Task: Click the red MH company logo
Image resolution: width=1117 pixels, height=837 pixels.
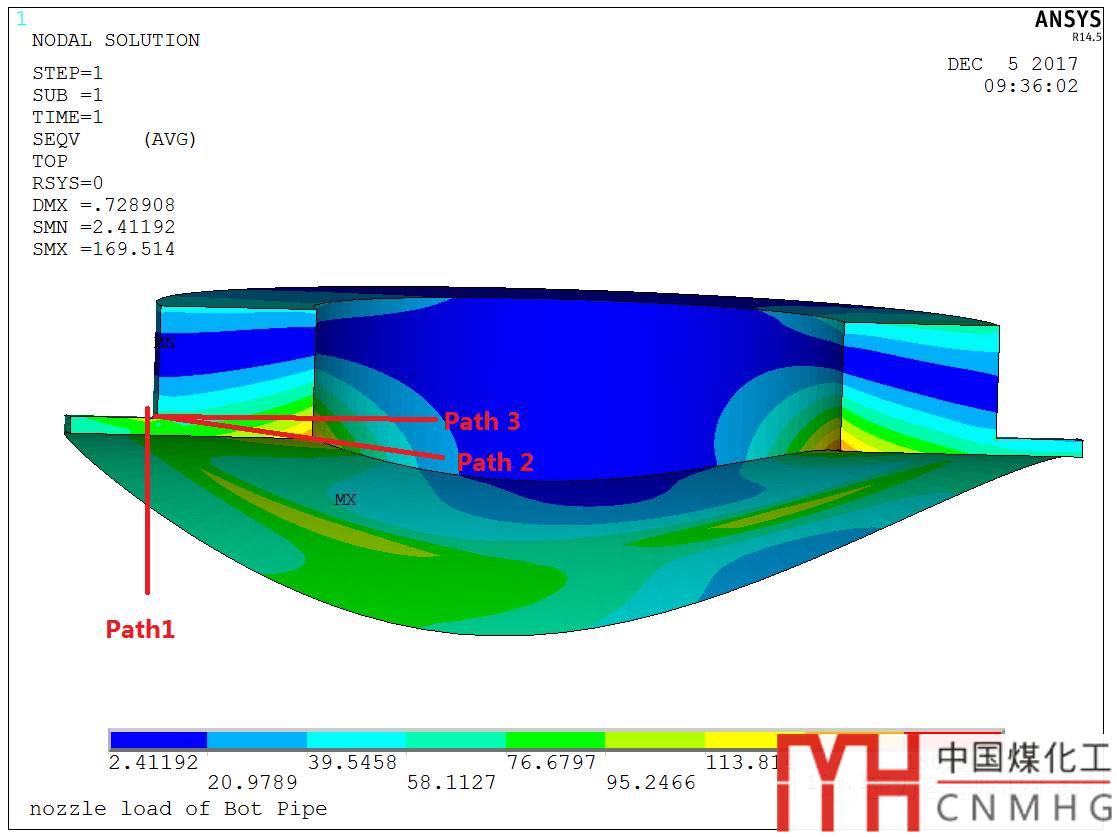Action: 846,783
